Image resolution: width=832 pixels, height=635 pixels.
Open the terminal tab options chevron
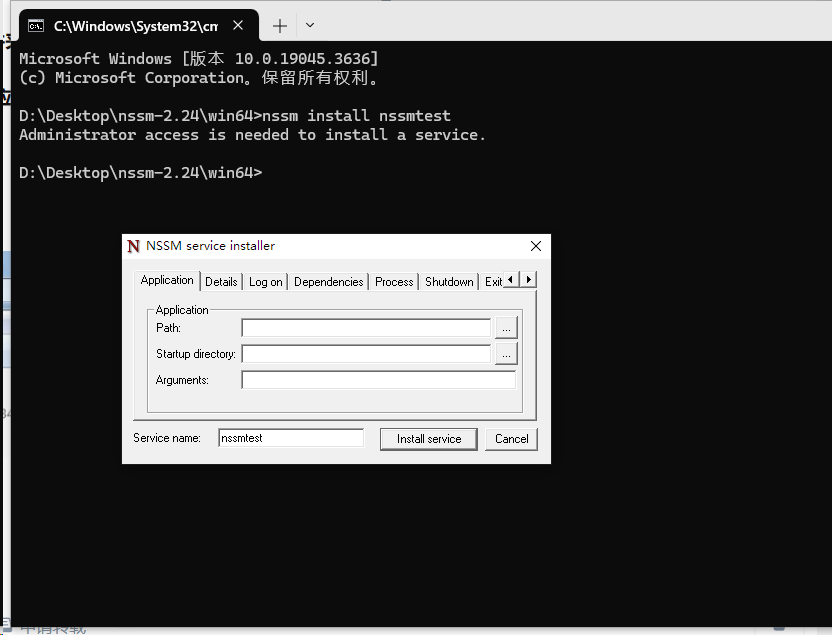pyautogui.click(x=310, y=25)
